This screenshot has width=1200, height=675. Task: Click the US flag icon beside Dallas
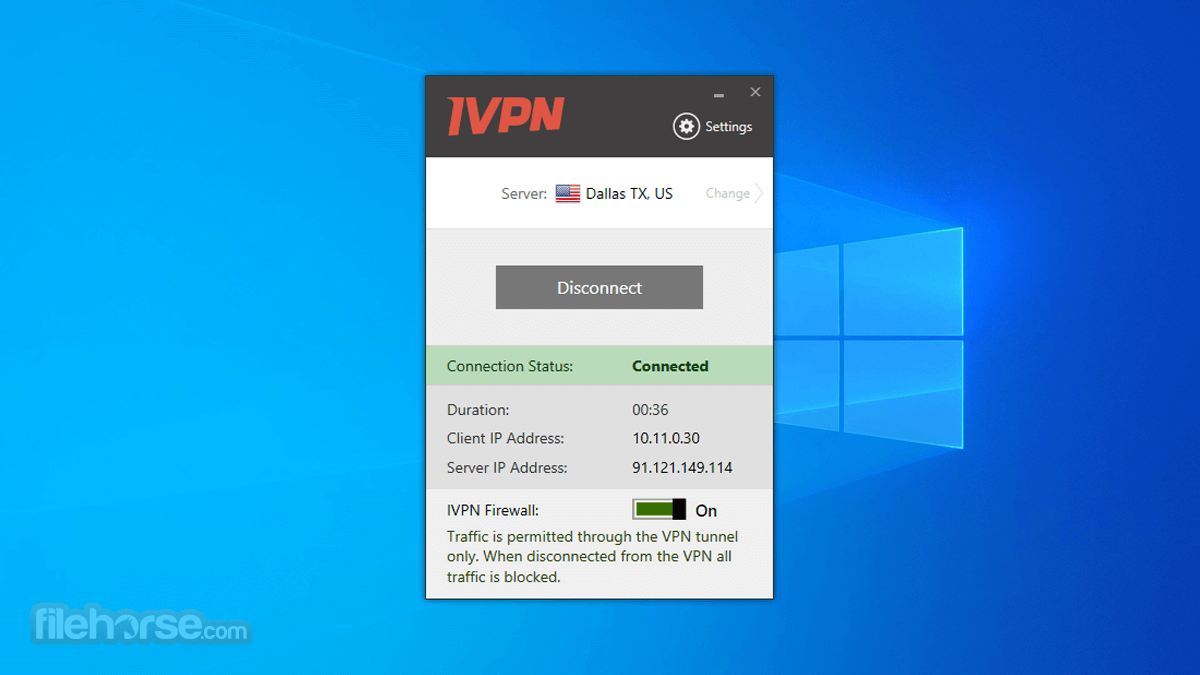[568, 194]
